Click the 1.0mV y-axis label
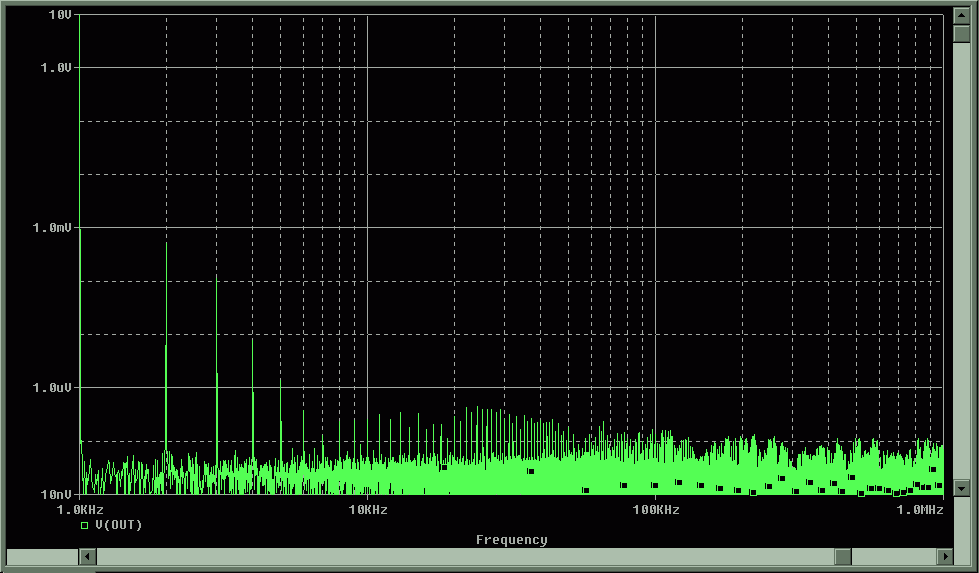 pyautogui.click(x=53, y=227)
